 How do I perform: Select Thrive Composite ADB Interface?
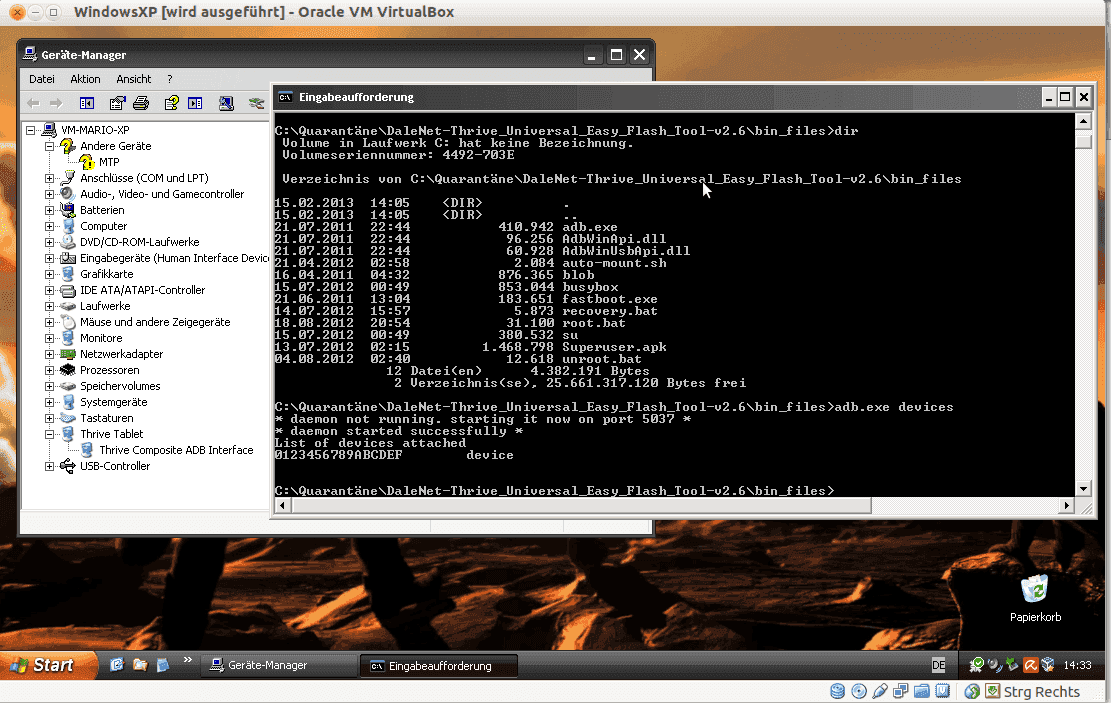176,451
